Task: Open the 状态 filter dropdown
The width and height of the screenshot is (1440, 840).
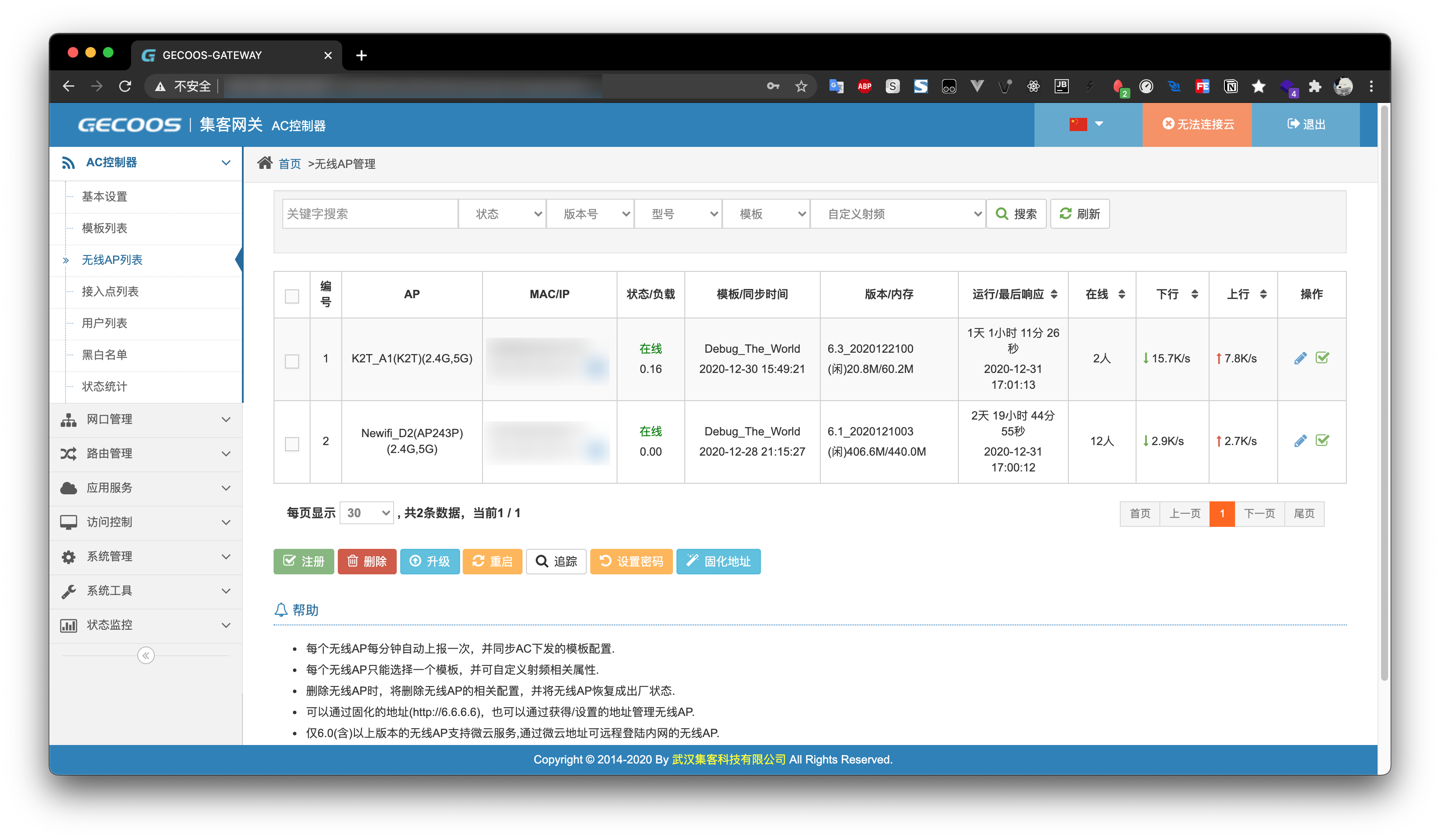Action: click(x=503, y=214)
